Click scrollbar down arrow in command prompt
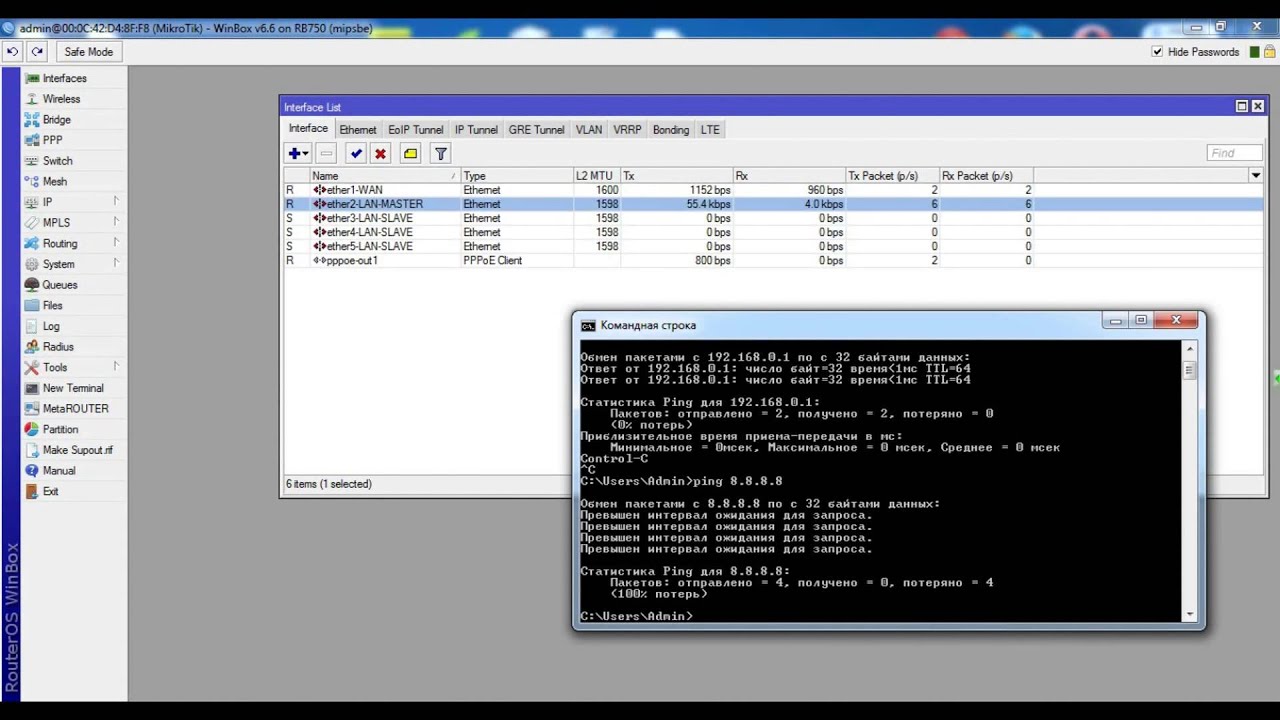The width and height of the screenshot is (1280, 720). point(1189,614)
